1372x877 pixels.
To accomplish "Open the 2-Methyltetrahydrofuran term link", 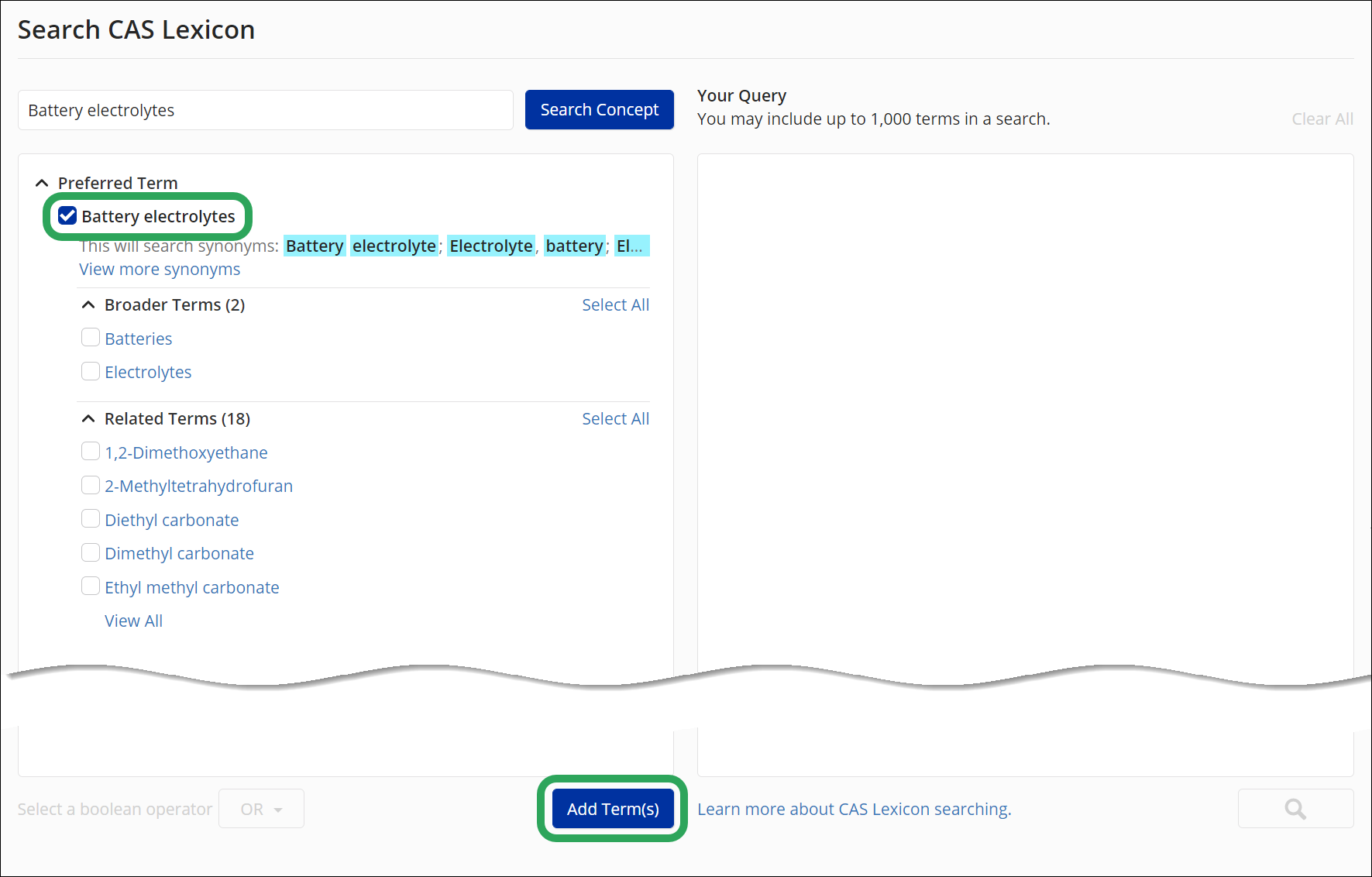I will tap(199, 487).
